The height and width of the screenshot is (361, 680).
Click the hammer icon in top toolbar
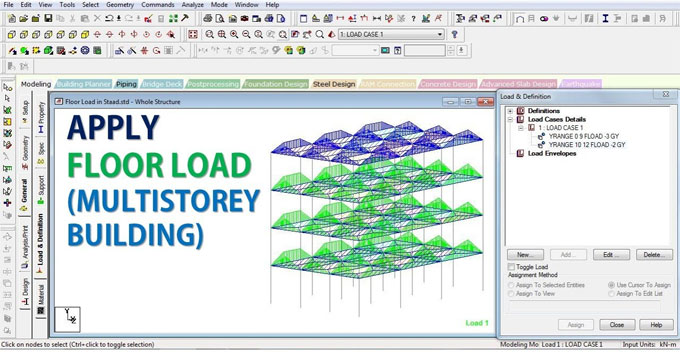[x=185, y=19]
